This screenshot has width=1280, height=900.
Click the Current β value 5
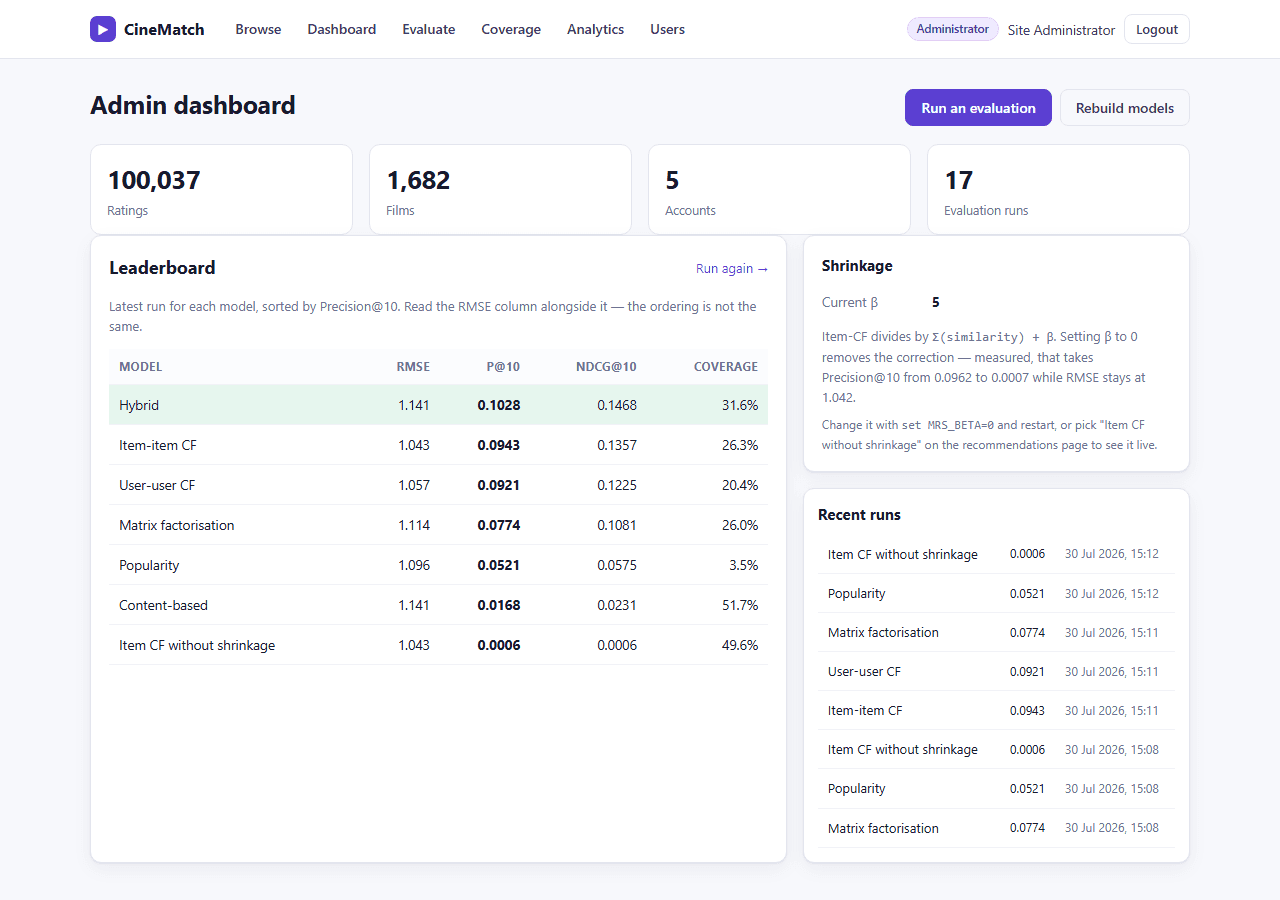(x=936, y=302)
